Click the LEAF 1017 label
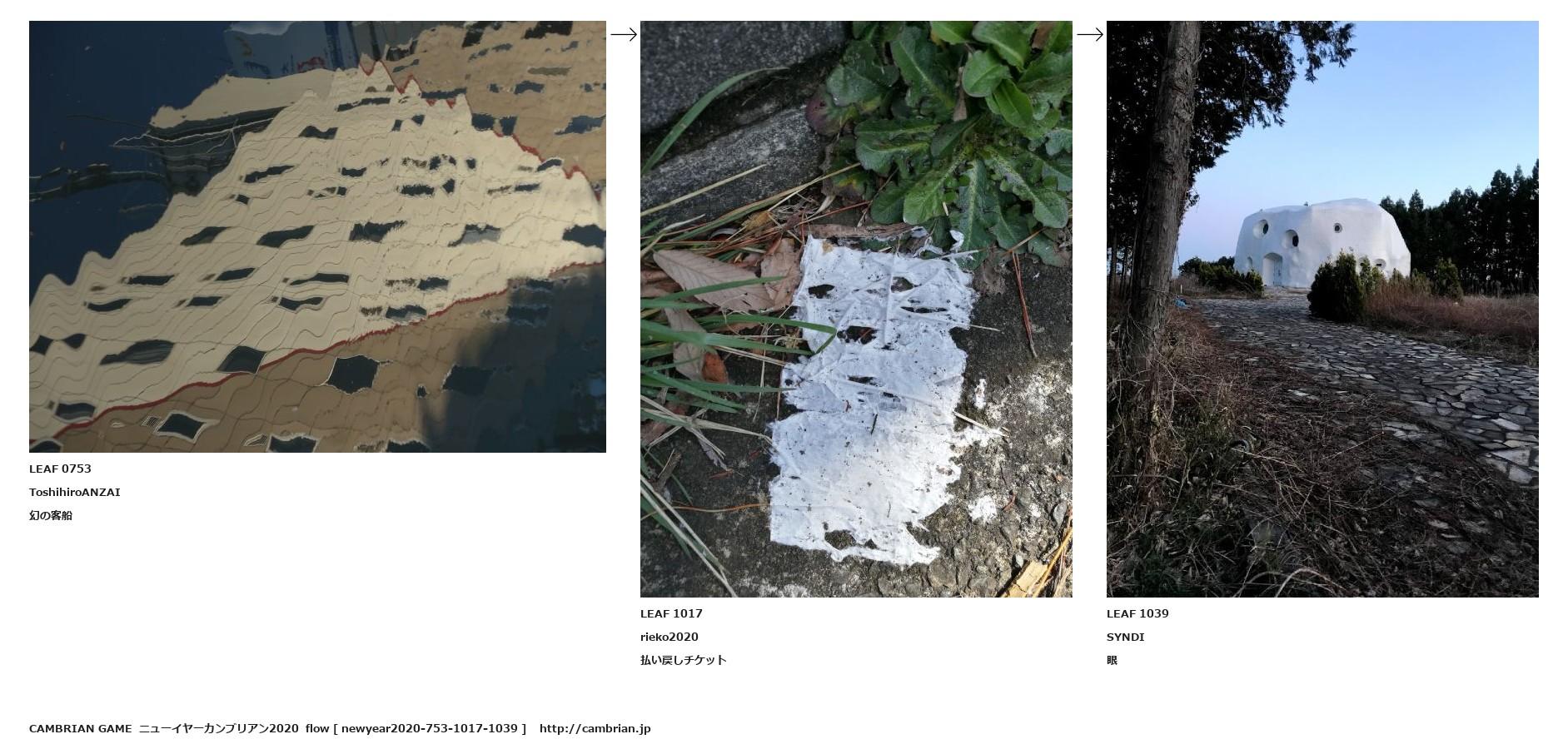Screen dimensions: 1568x749 point(671,613)
